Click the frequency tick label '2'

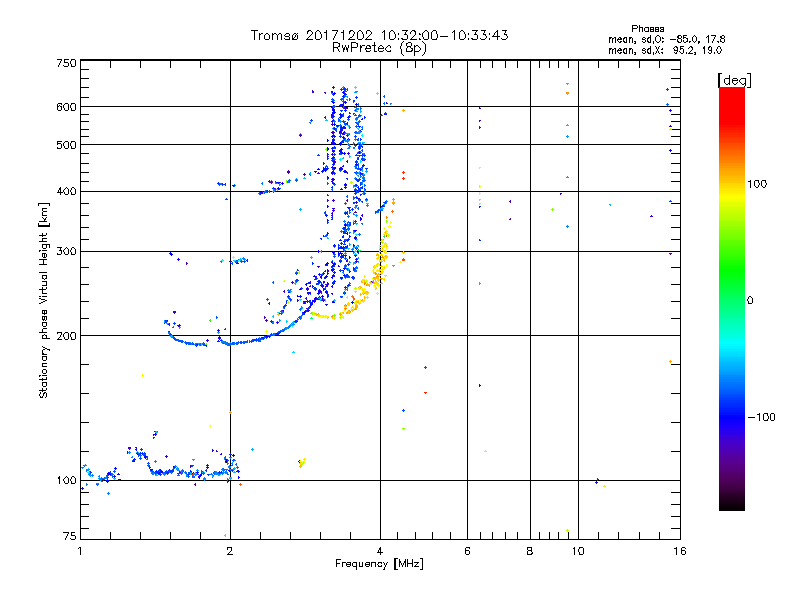tap(230, 551)
